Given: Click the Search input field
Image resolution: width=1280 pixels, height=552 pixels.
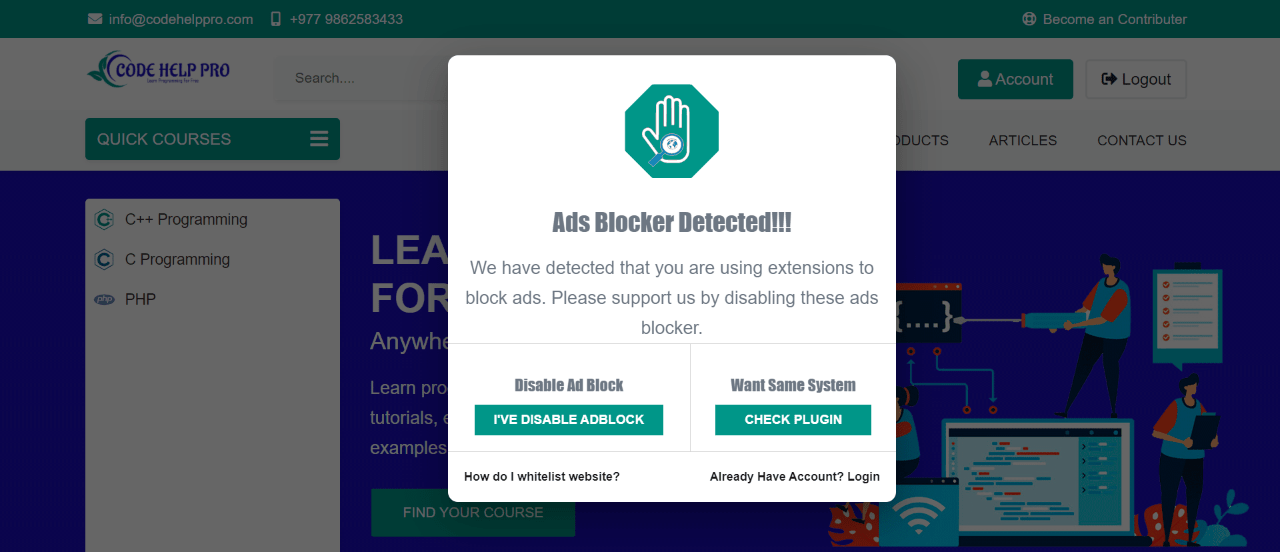Looking at the screenshot, I should point(362,78).
